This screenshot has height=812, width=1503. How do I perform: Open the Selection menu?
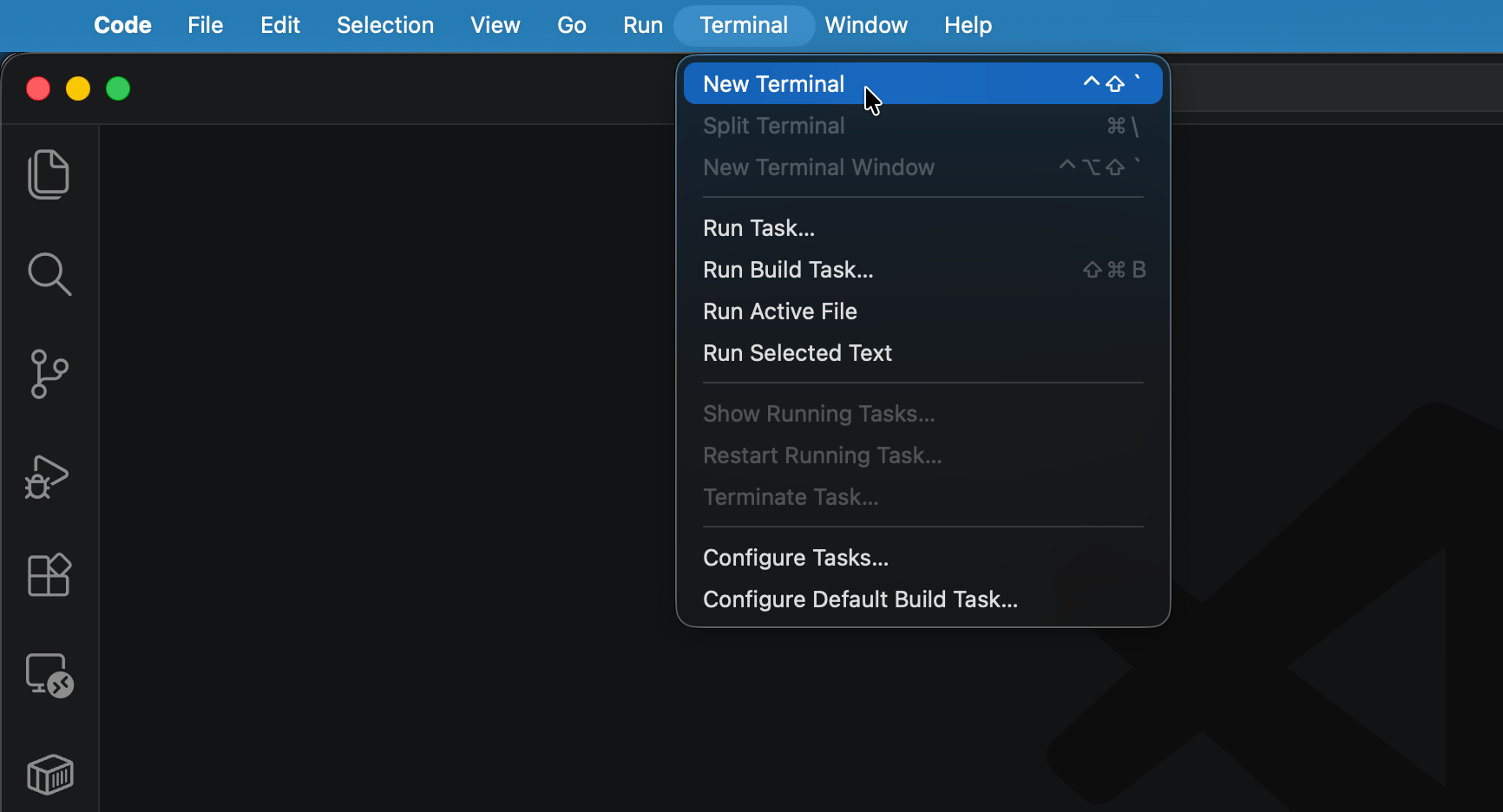(385, 25)
